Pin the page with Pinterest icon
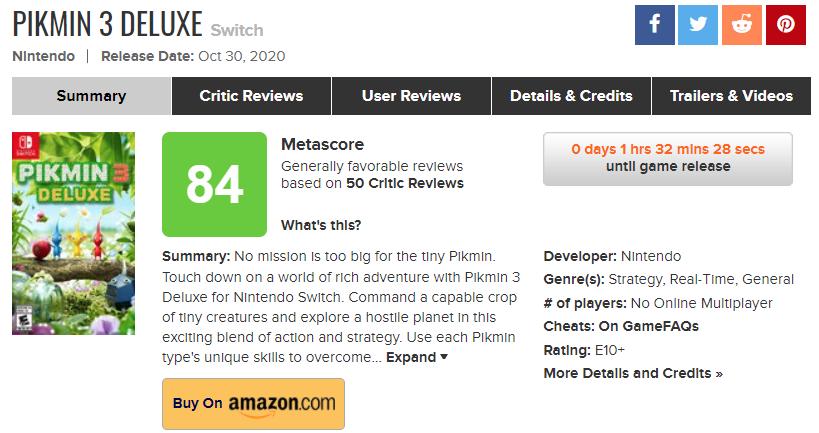This screenshot has width=819, height=433. pyautogui.click(x=786, y=25)
